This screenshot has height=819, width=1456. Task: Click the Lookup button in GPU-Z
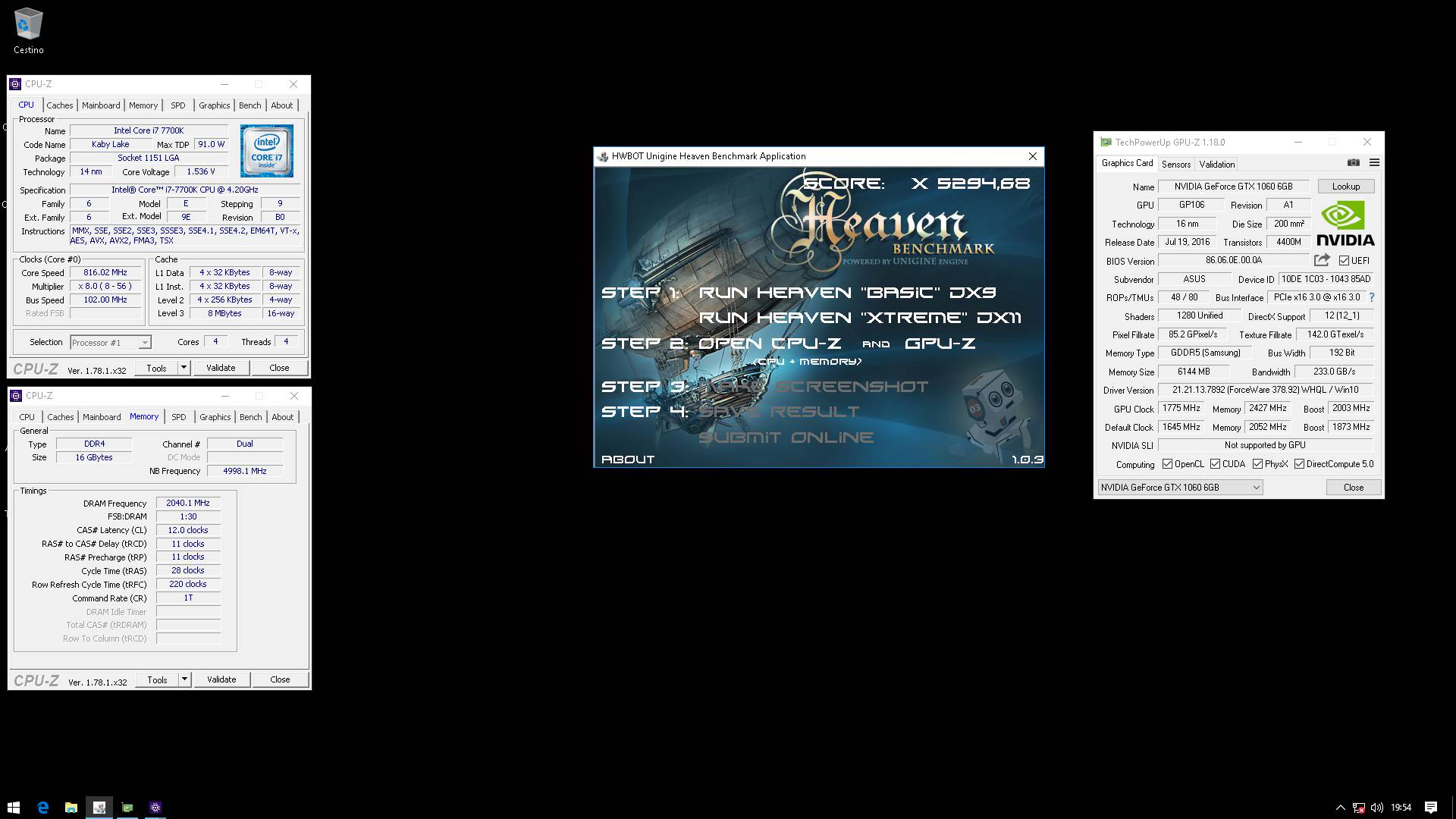(x=1346, y=187)
